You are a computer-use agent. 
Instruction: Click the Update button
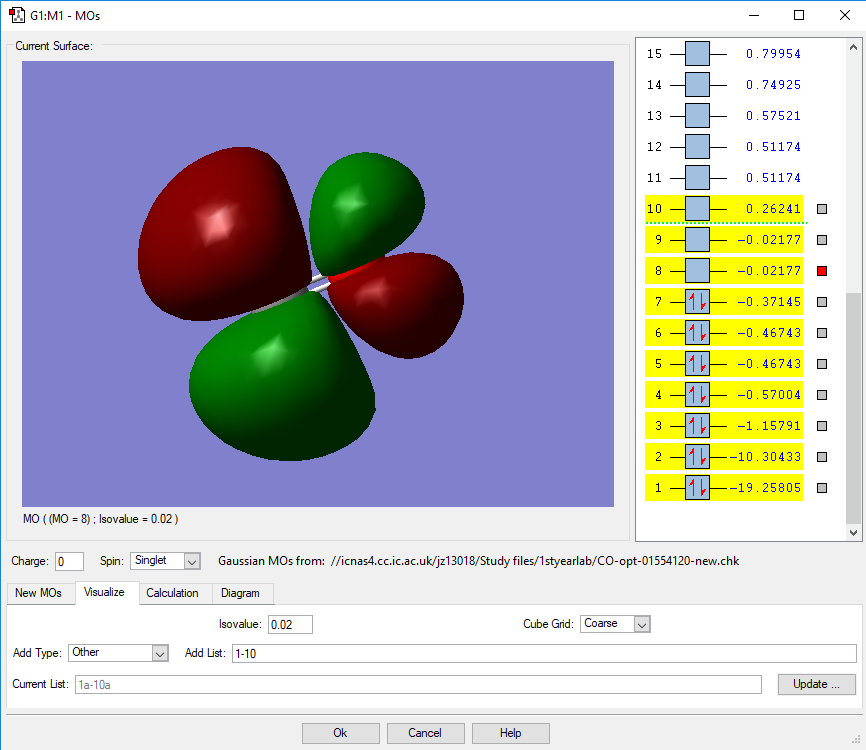click(816, 684)
